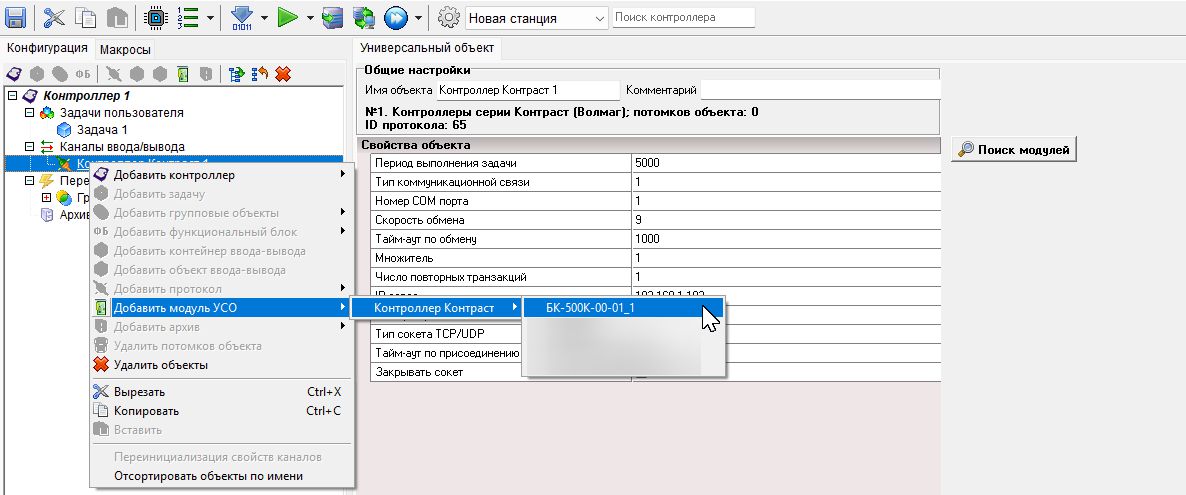Choose Удалить объекты in context menu
The image size is (1186, 495).
pos(160,365)
